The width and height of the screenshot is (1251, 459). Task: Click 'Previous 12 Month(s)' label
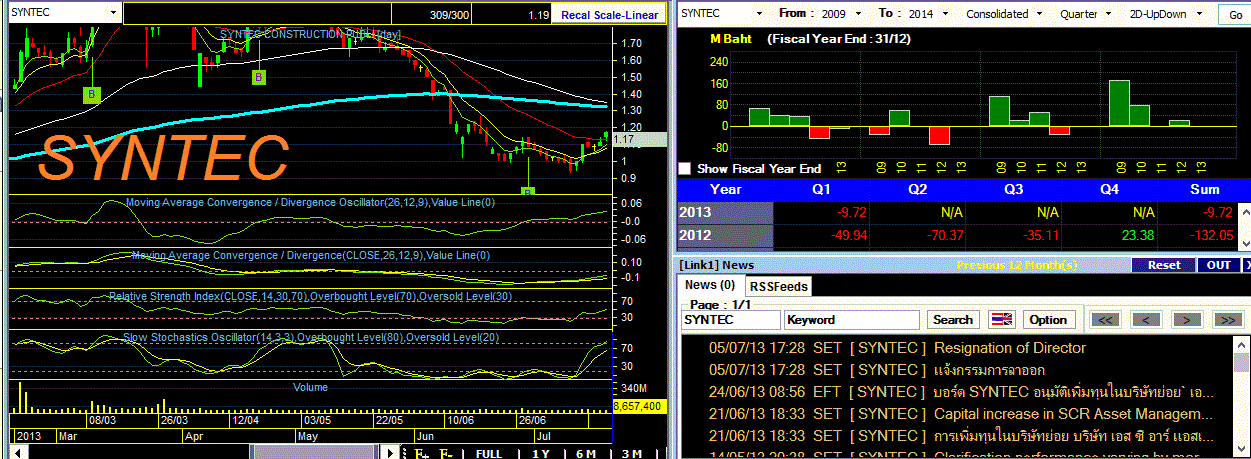1017,265
